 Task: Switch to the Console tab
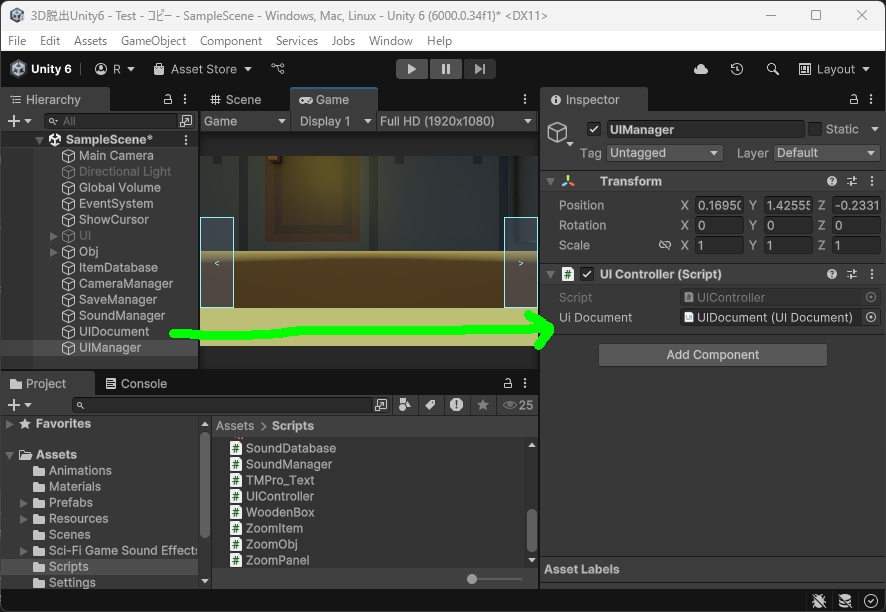click(137, 384)
